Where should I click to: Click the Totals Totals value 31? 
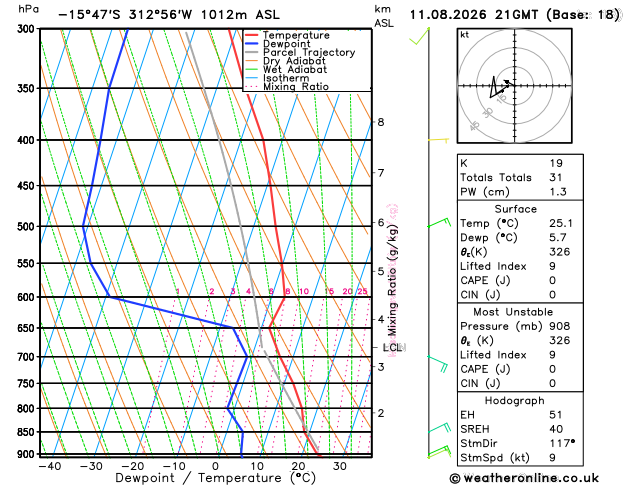556,177
